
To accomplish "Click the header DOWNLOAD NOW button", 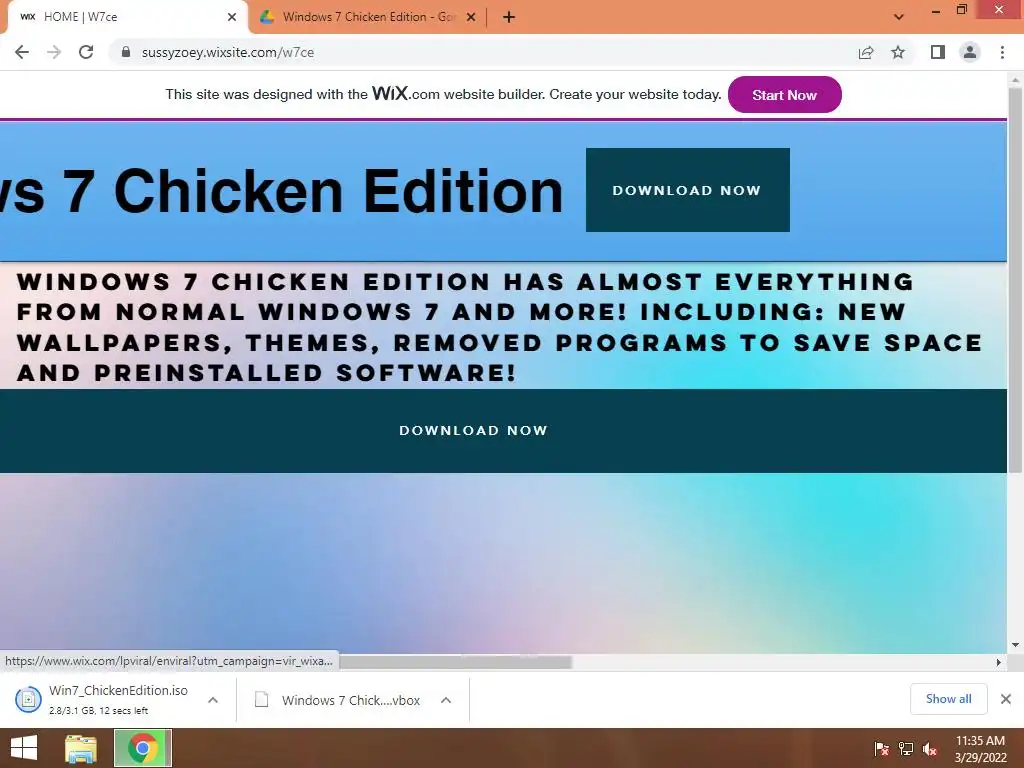I will click(x=688, y=190).
